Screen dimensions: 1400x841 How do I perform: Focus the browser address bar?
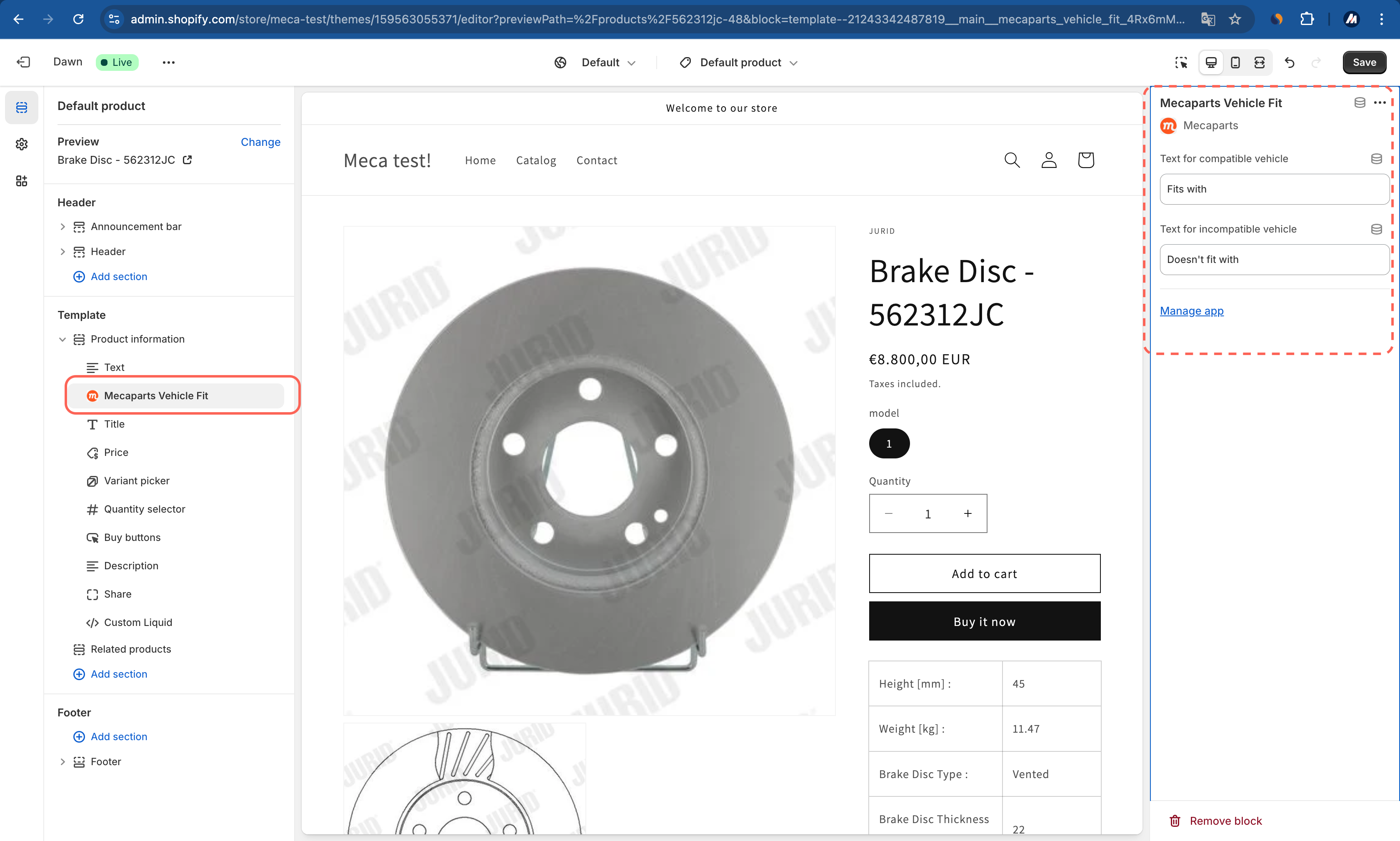click(657, 19)
